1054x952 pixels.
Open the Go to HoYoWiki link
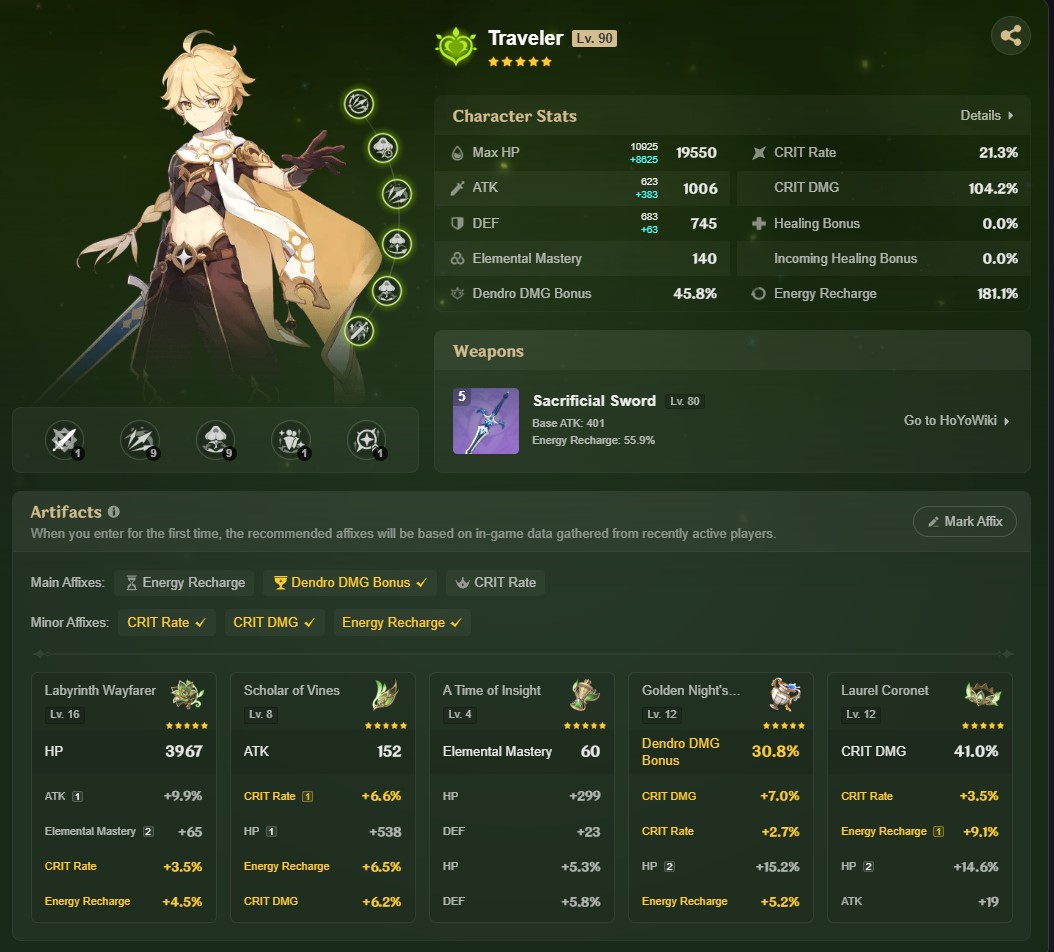957,421
